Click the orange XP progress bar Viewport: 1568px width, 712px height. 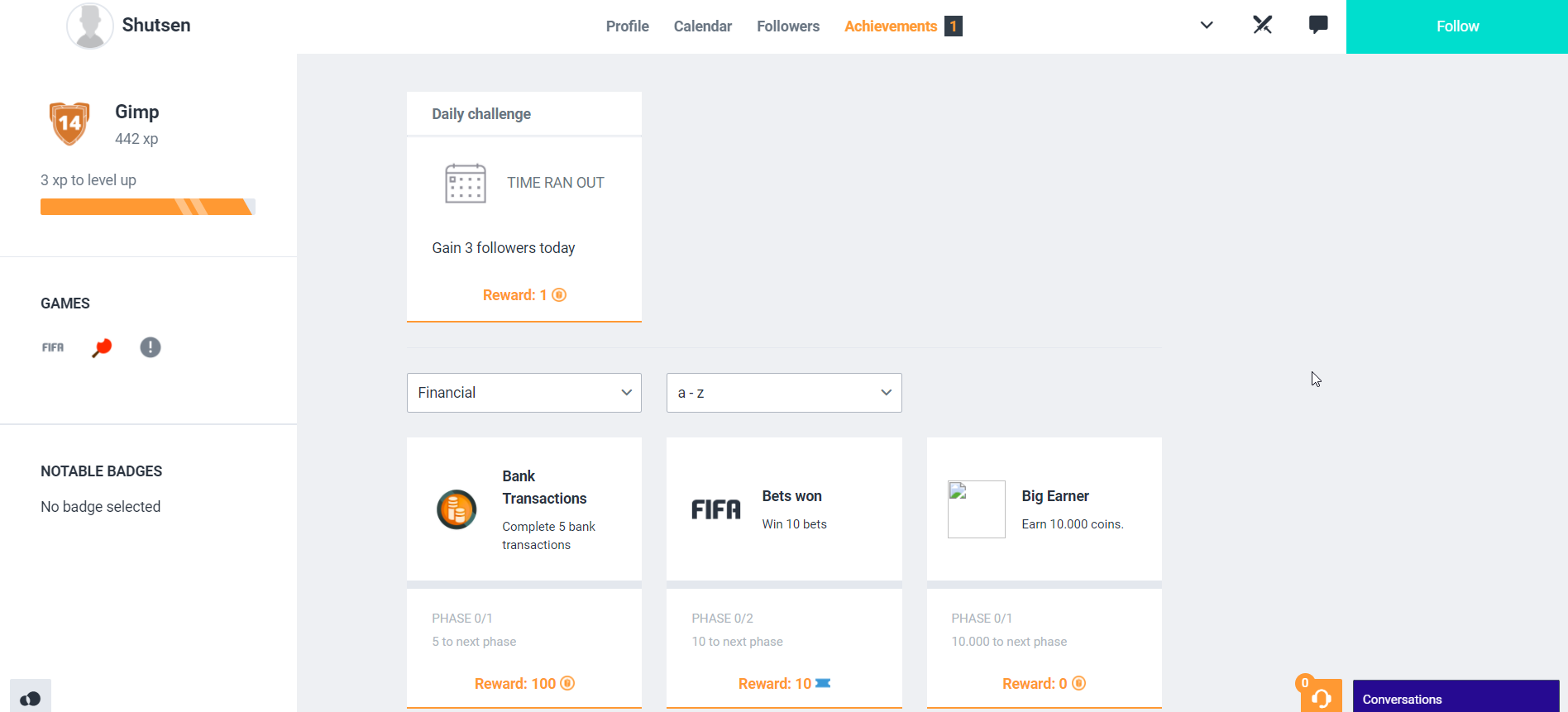147,207
